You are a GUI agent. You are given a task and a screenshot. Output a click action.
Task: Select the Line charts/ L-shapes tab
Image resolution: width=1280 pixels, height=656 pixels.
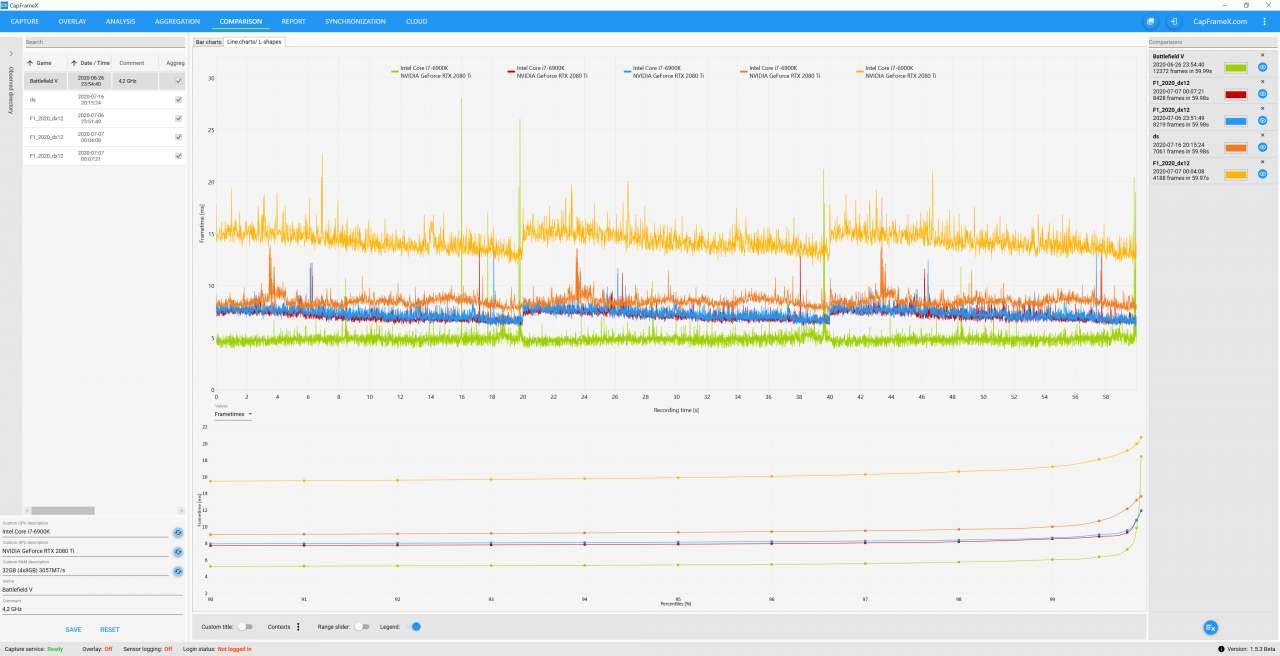[254, 42]
